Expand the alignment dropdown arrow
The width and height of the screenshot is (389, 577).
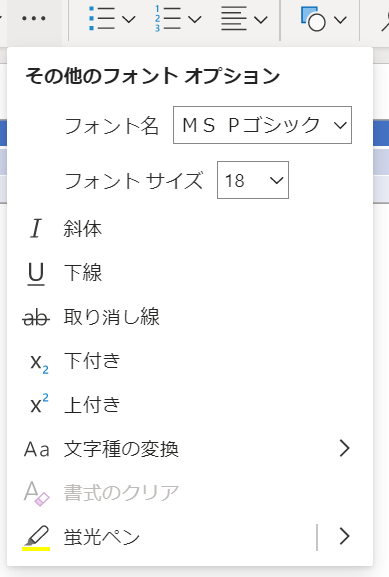pos(261,19)
